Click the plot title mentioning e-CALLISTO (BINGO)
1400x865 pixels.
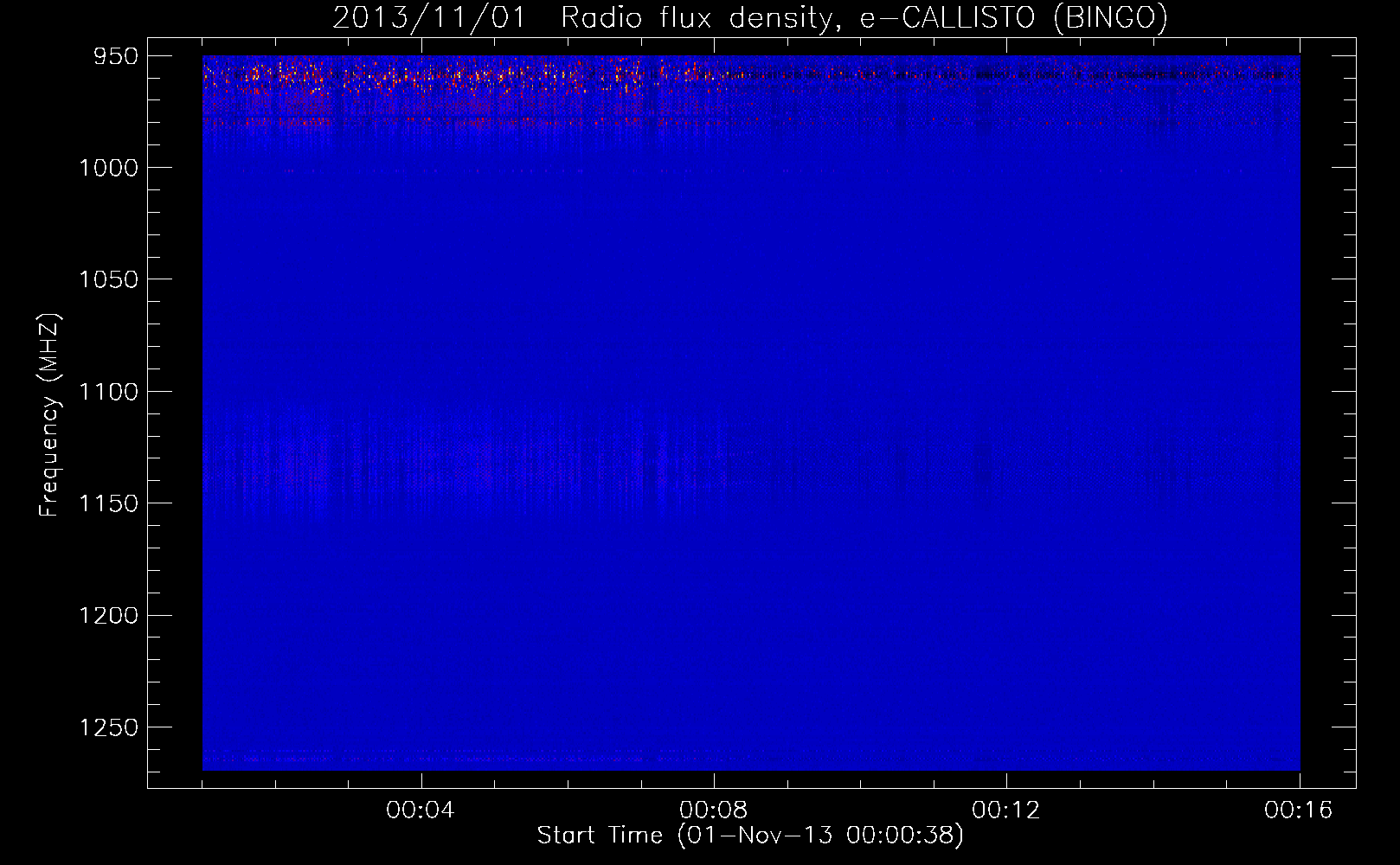point(750,17)
